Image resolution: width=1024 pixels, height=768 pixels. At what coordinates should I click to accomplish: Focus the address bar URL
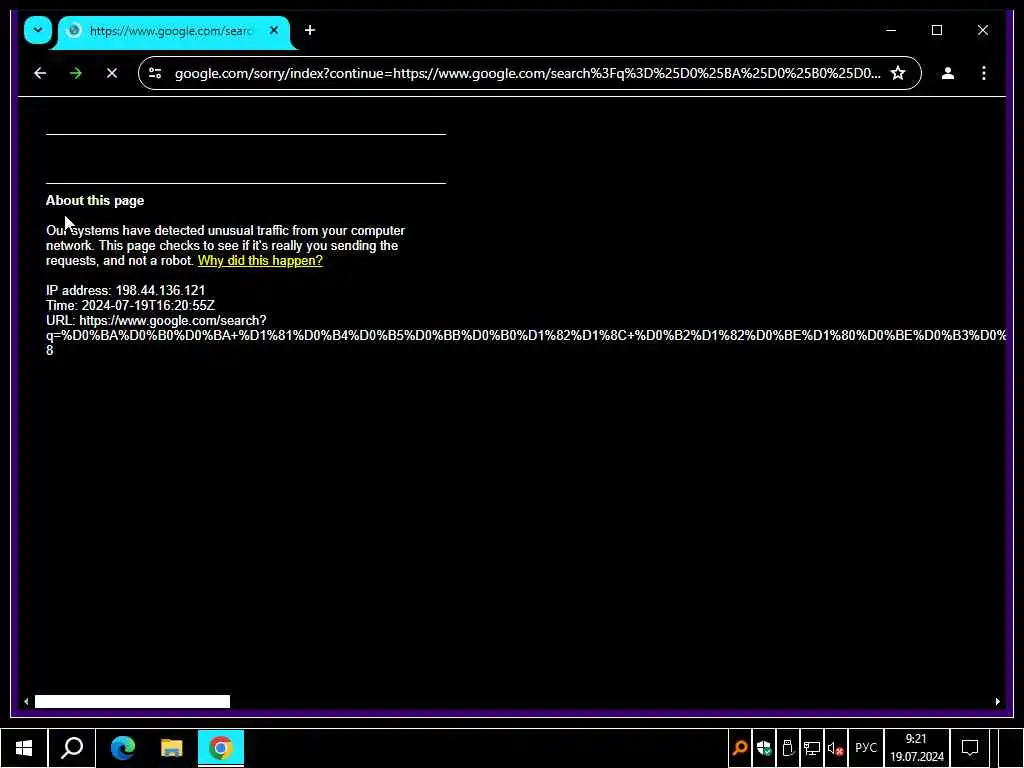click(x=528, y=73)
